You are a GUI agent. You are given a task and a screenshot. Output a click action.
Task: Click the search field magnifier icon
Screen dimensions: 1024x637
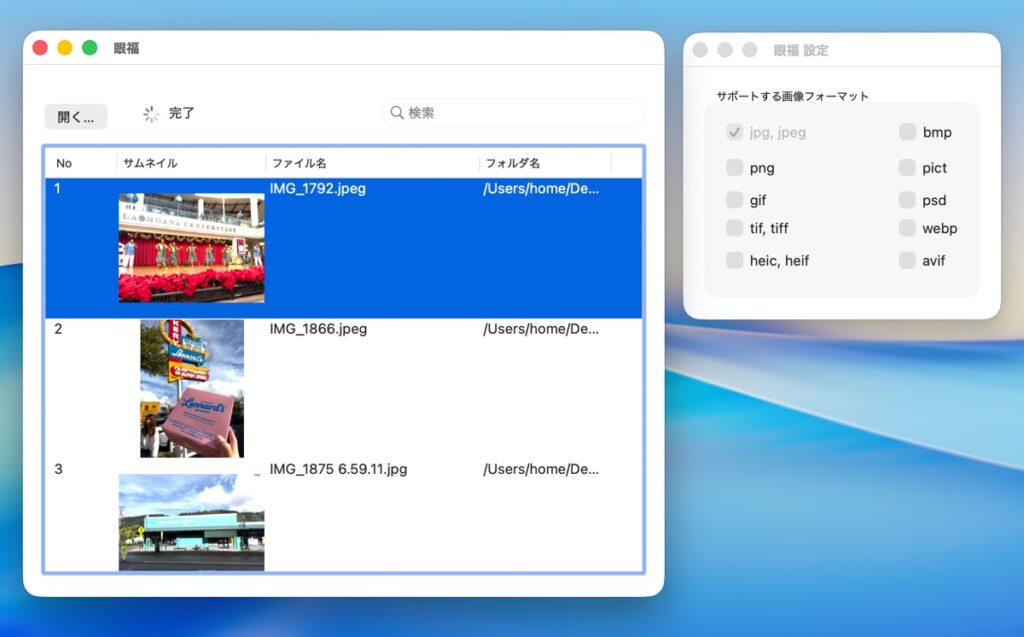click(397, 113)
